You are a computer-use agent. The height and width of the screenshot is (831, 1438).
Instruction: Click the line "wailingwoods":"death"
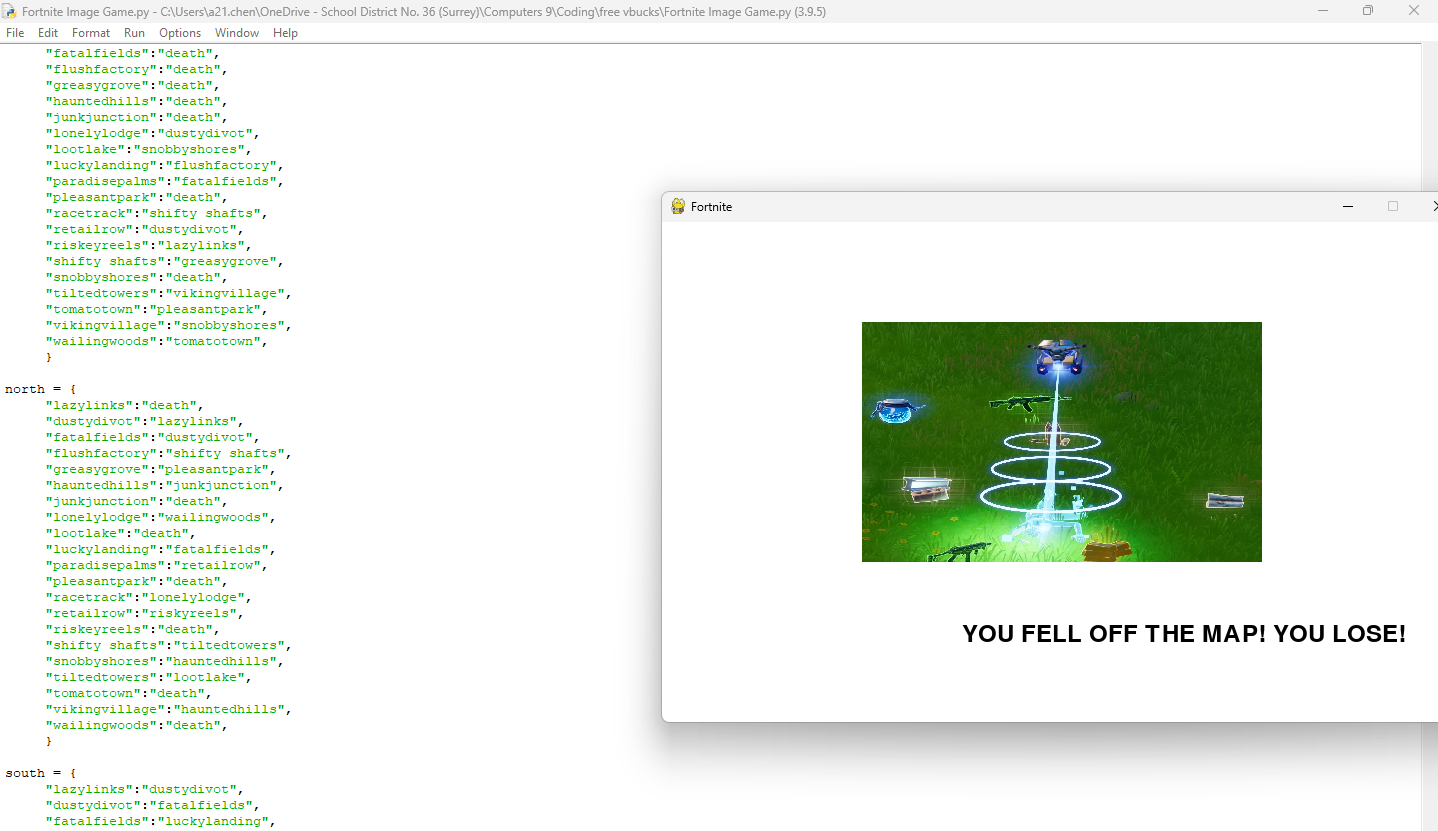[136, 725]
